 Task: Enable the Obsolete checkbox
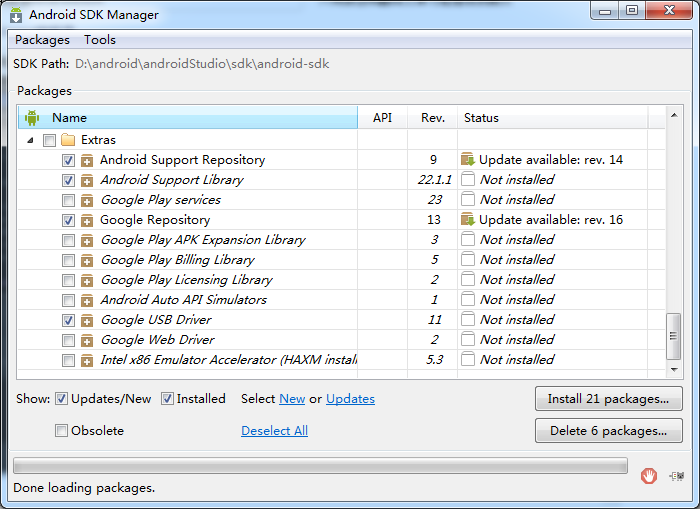point(61,430)
